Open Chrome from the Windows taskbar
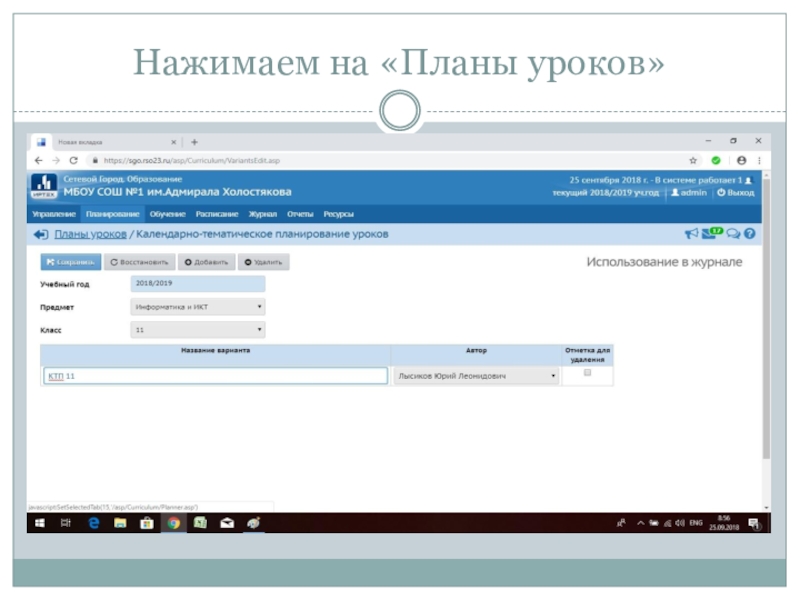The width and height of the screenshot is (800, 600). click(x=173, y=522)
